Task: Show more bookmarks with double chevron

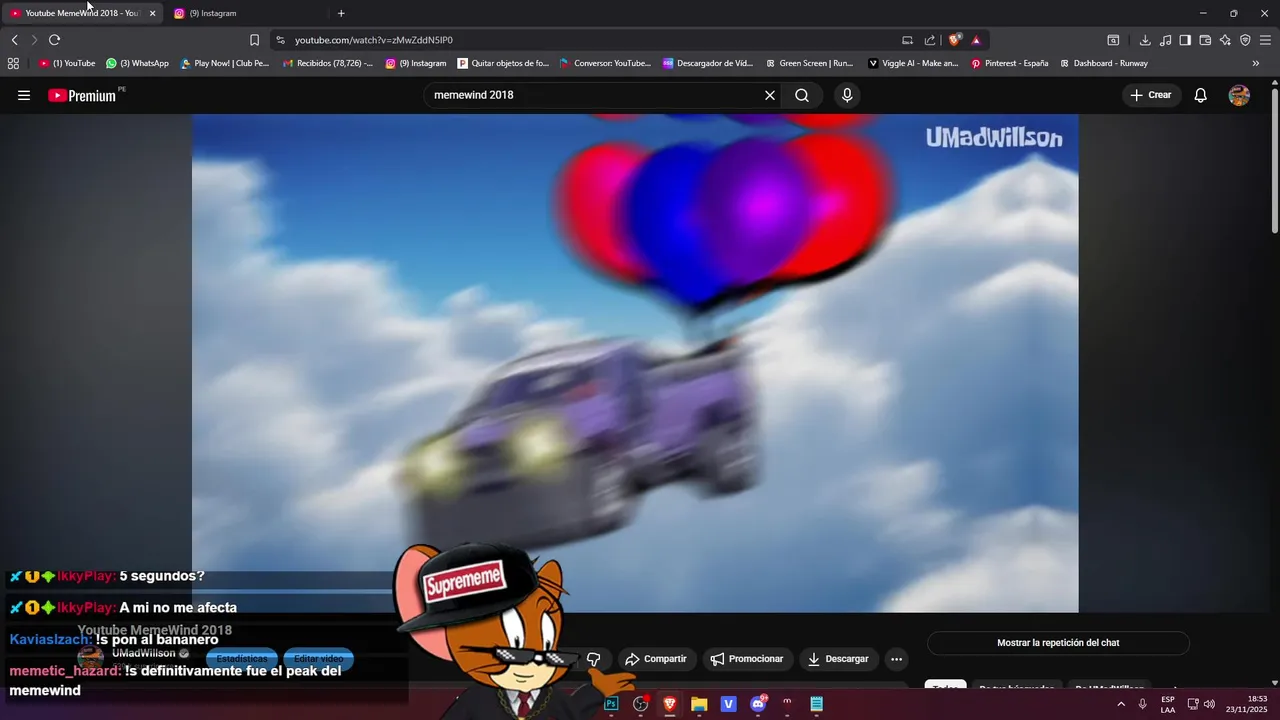Action: tap(1256, 63)
